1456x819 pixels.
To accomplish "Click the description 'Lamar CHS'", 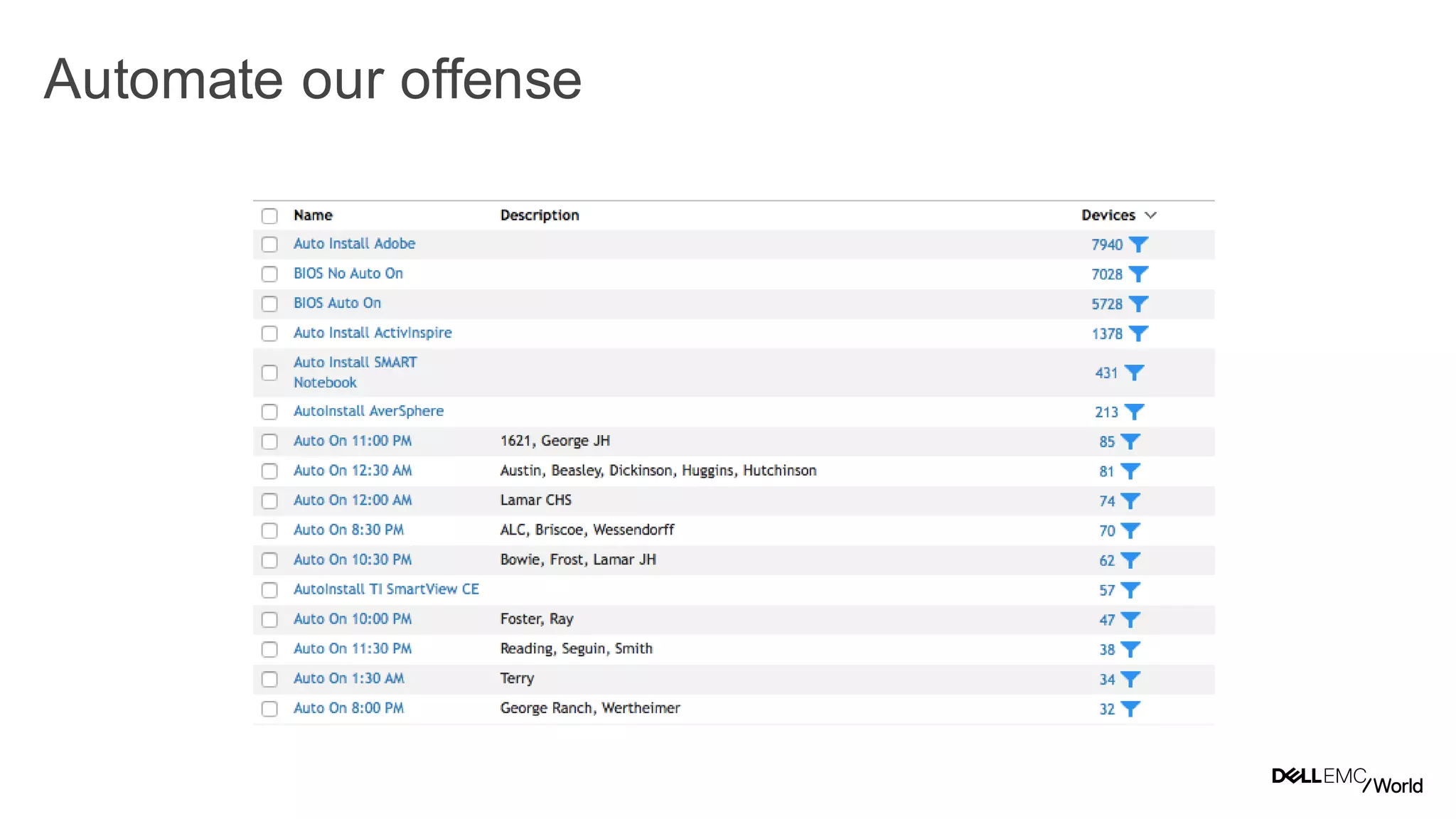I will pos(535,500).
